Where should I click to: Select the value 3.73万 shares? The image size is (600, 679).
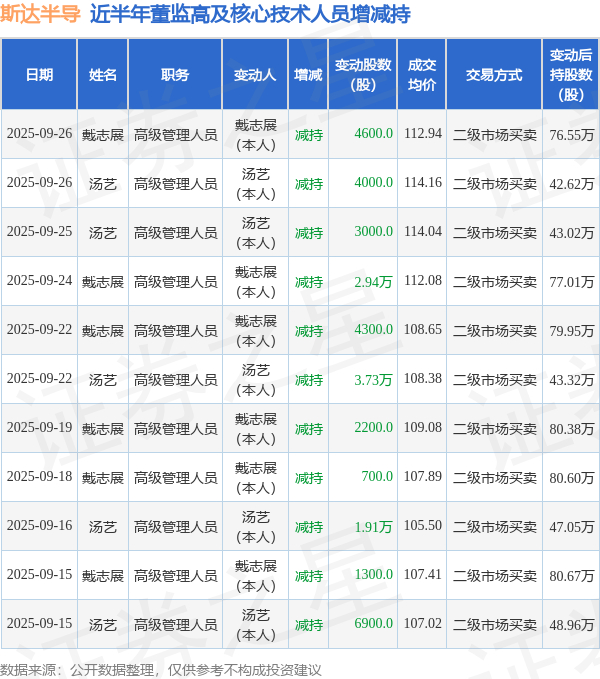(373, 380)
